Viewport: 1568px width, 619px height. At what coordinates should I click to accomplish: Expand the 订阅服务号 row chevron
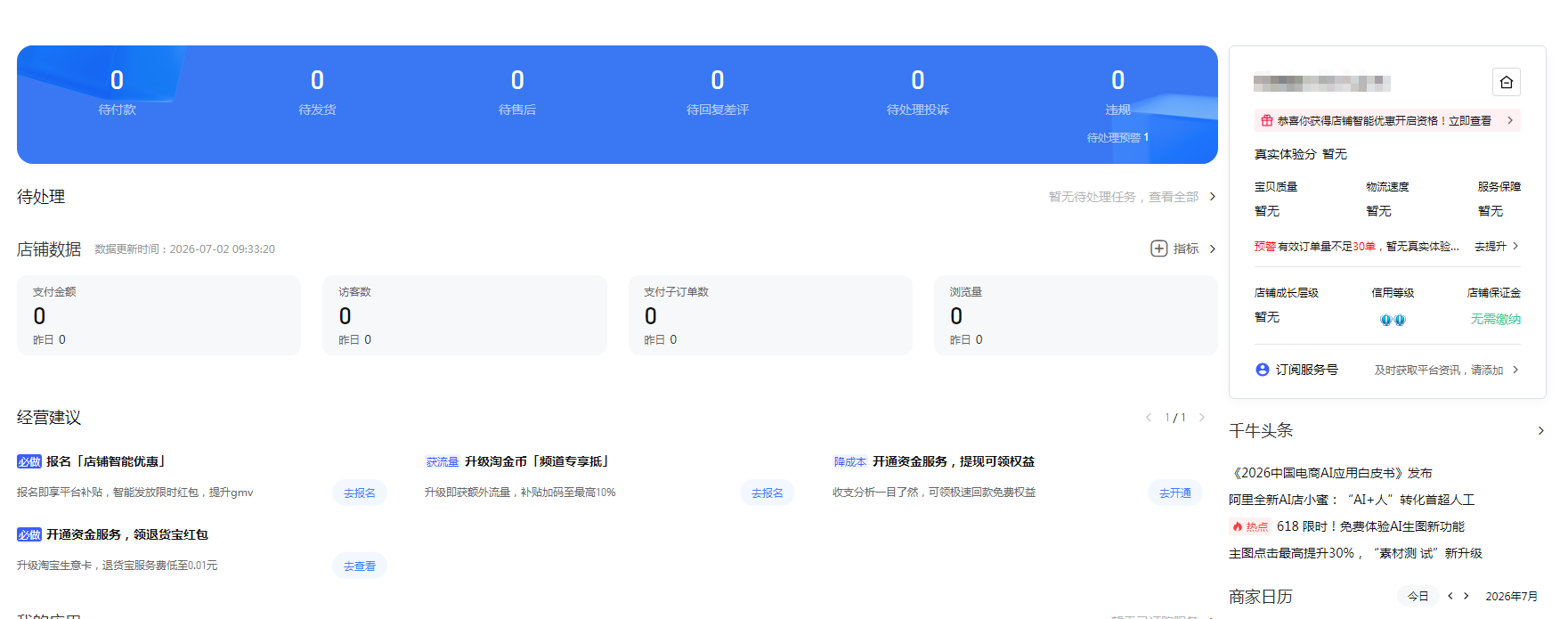click(x=1515, y=370)
